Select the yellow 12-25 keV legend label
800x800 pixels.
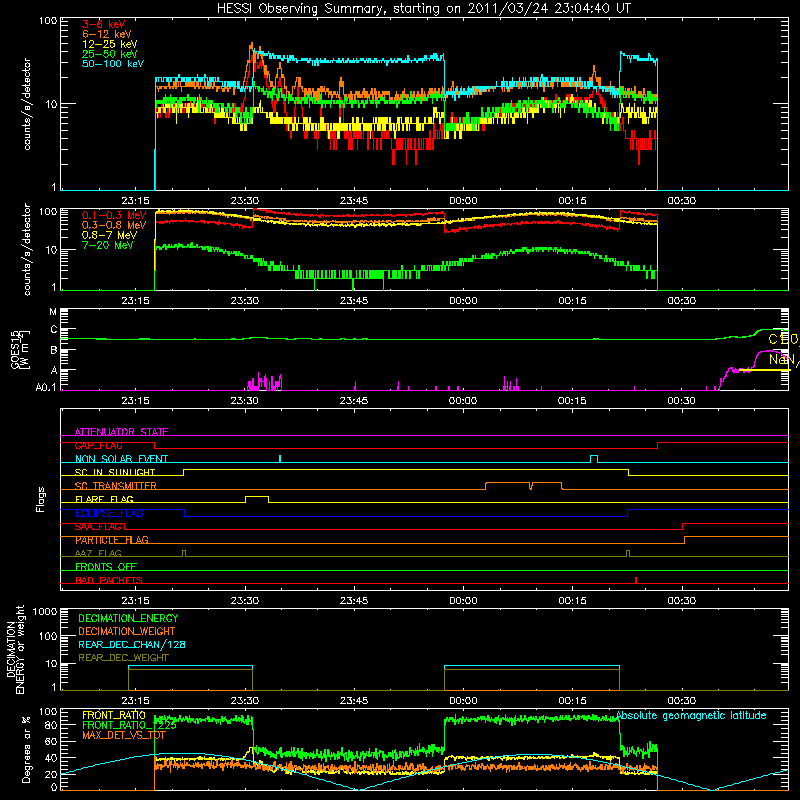tap(110, 44)
